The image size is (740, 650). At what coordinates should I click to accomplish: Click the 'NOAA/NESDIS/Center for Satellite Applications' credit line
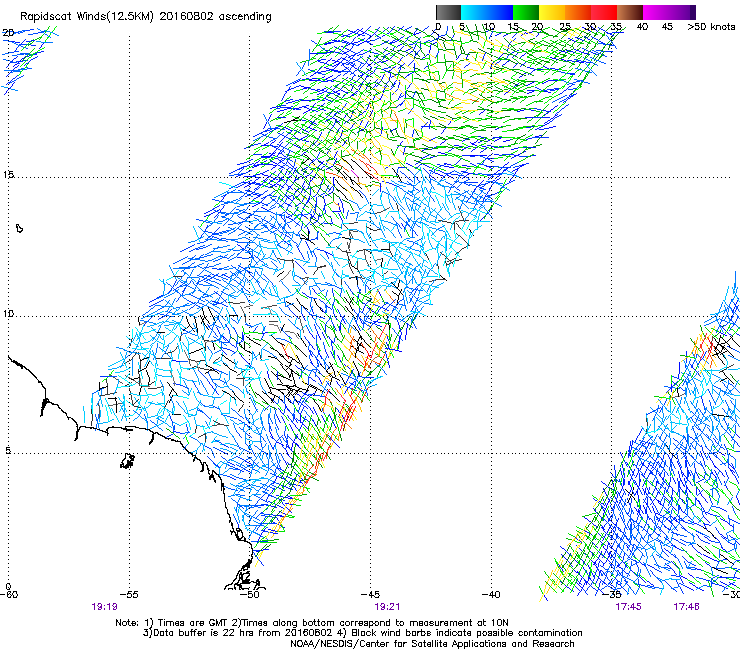coord(432,644)
